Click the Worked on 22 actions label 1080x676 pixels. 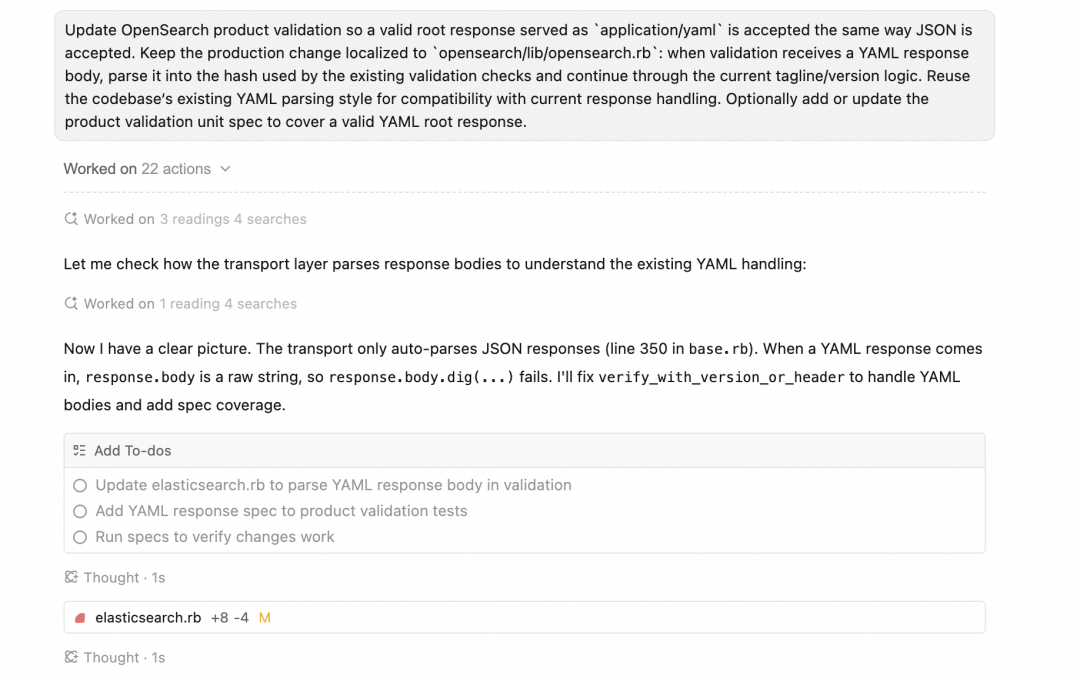click(x=137, y=169)
